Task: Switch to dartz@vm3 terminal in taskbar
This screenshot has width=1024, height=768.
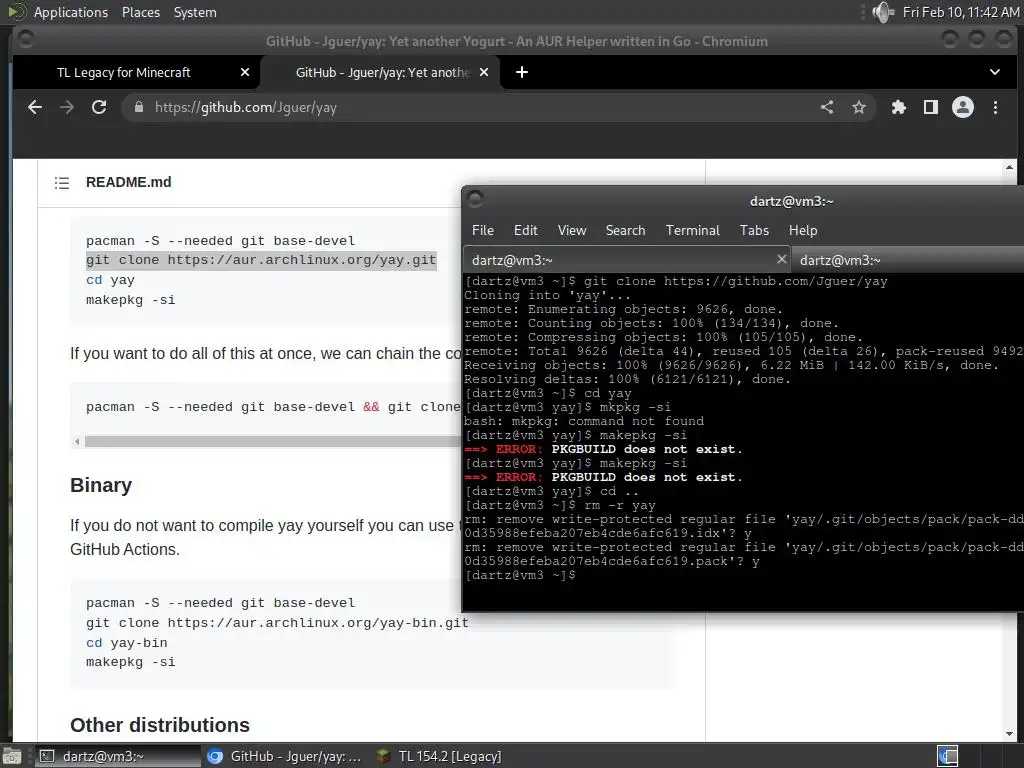Action: (x=116, y=756)
